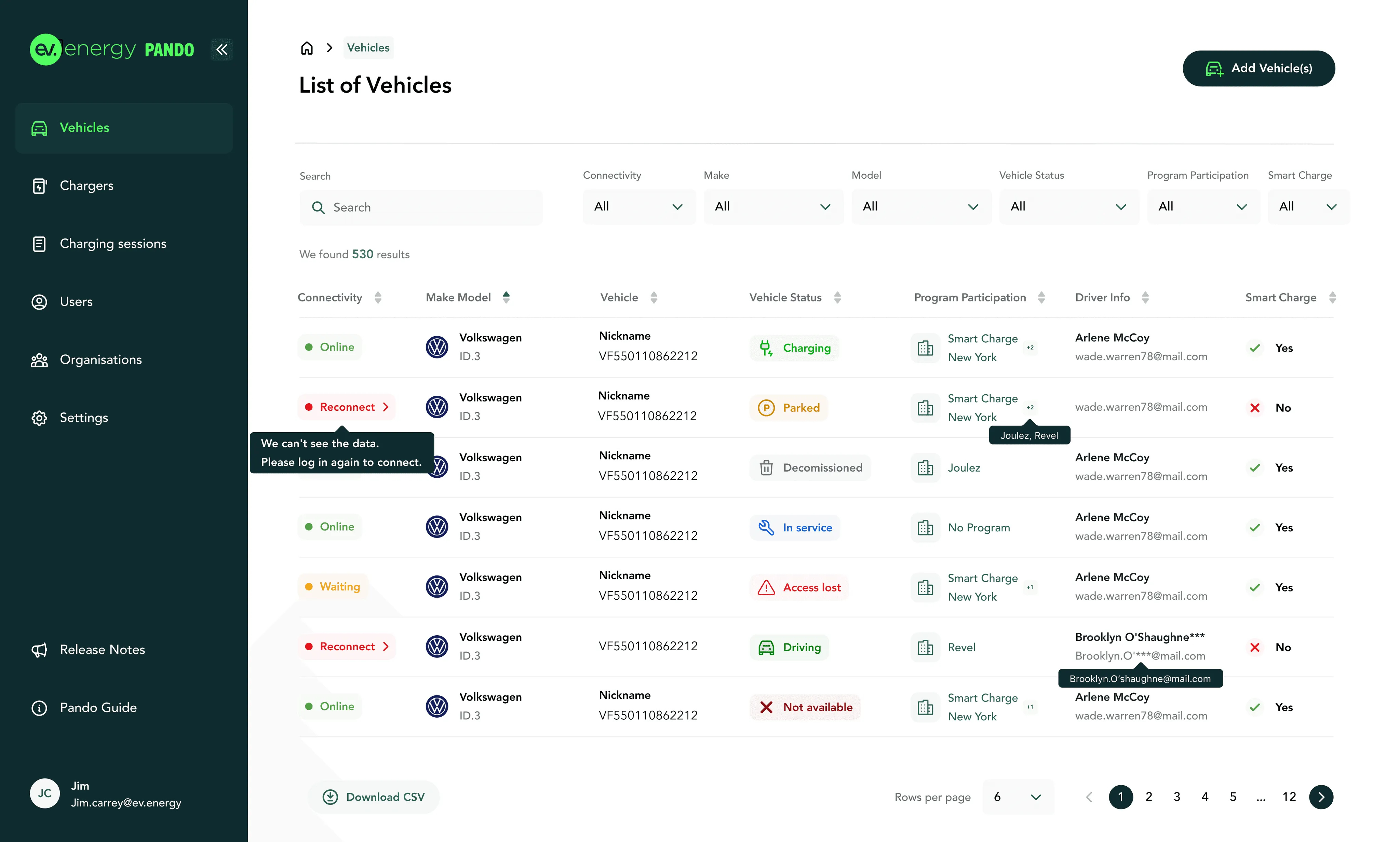Click Waiting connectivity badge

[333, 587]
